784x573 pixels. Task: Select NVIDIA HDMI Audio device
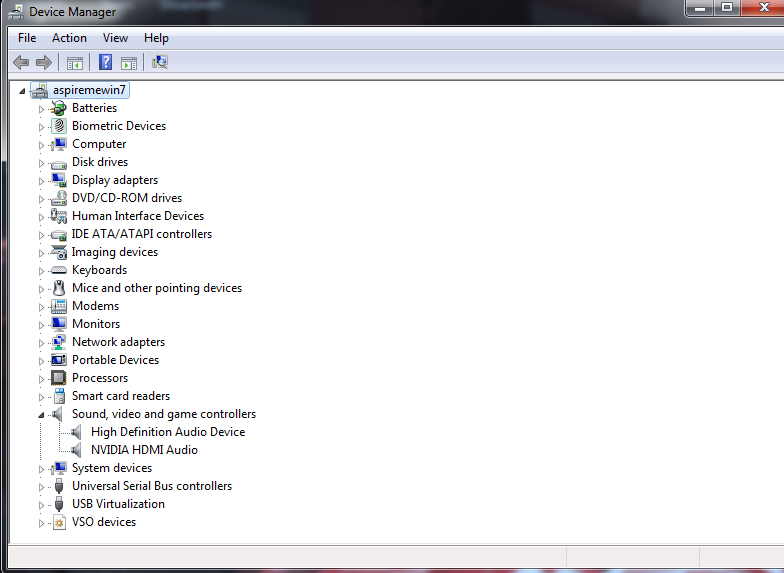(144, 450)
